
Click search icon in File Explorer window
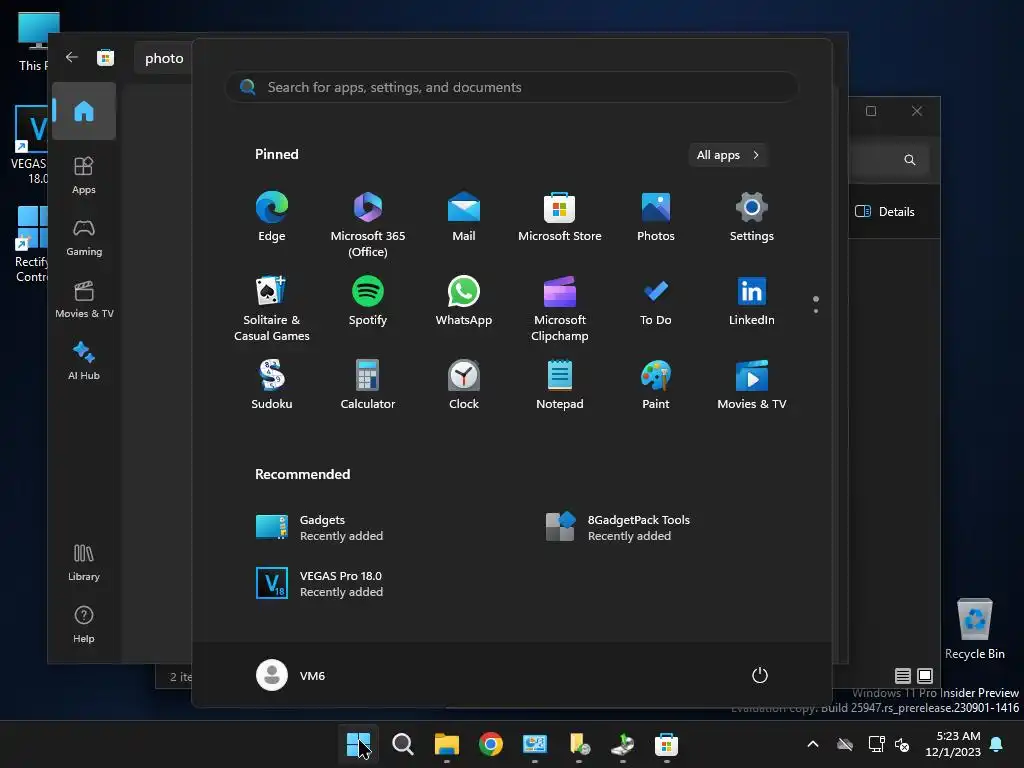(909, 160)
